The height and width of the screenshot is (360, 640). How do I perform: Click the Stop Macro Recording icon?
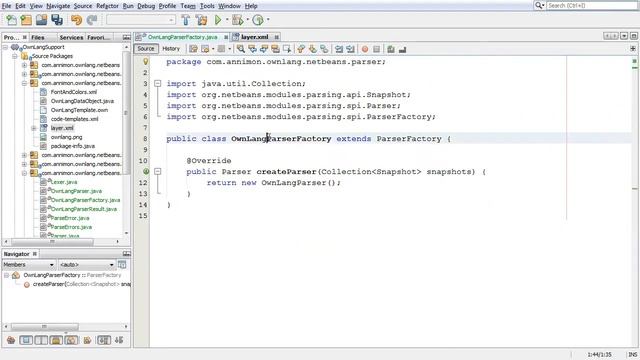(376, 49)
